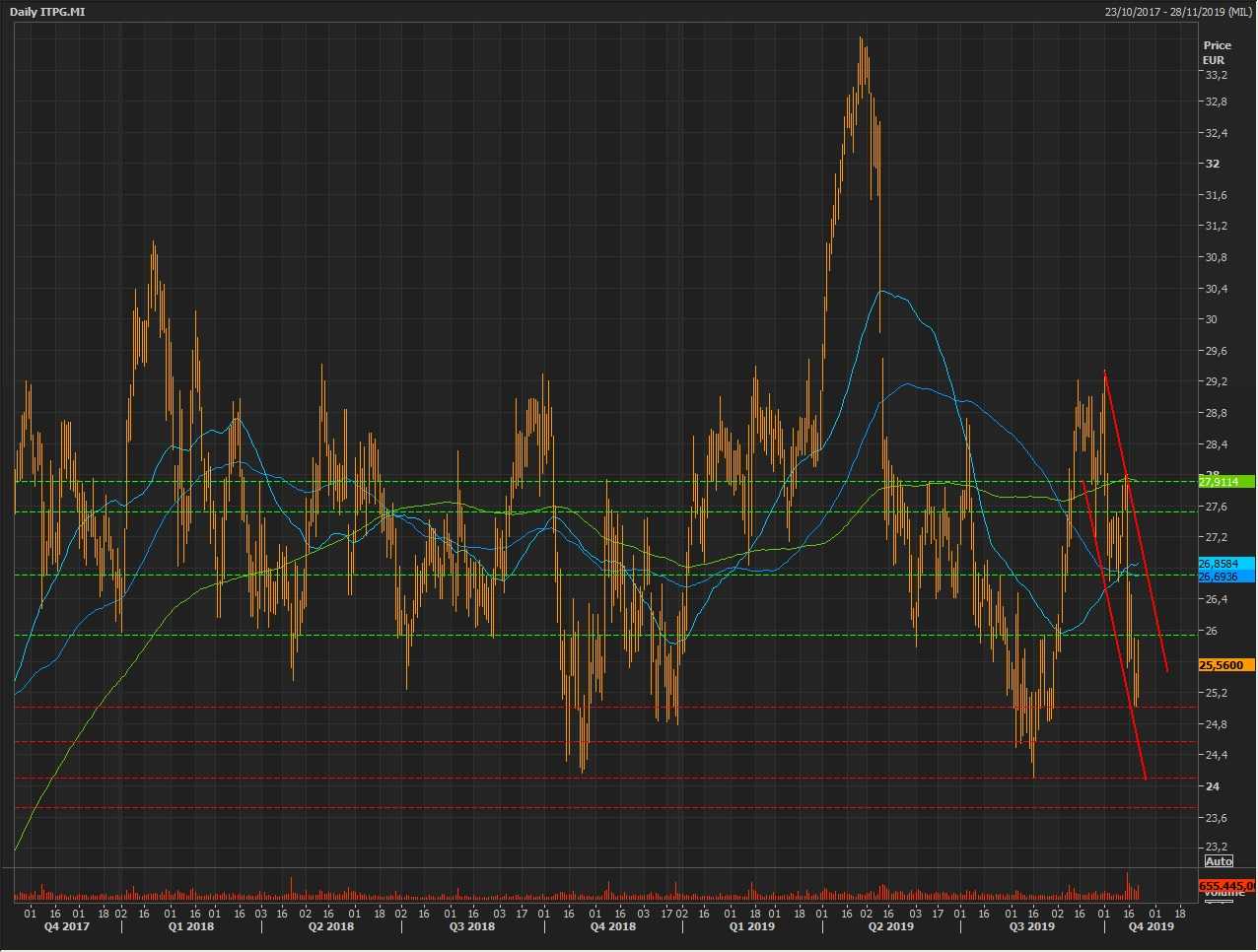Image resolution: width=1258 pixels, height=952 pixels.
Task: Click the Q4 2018 quarter label
Action: 612,926
